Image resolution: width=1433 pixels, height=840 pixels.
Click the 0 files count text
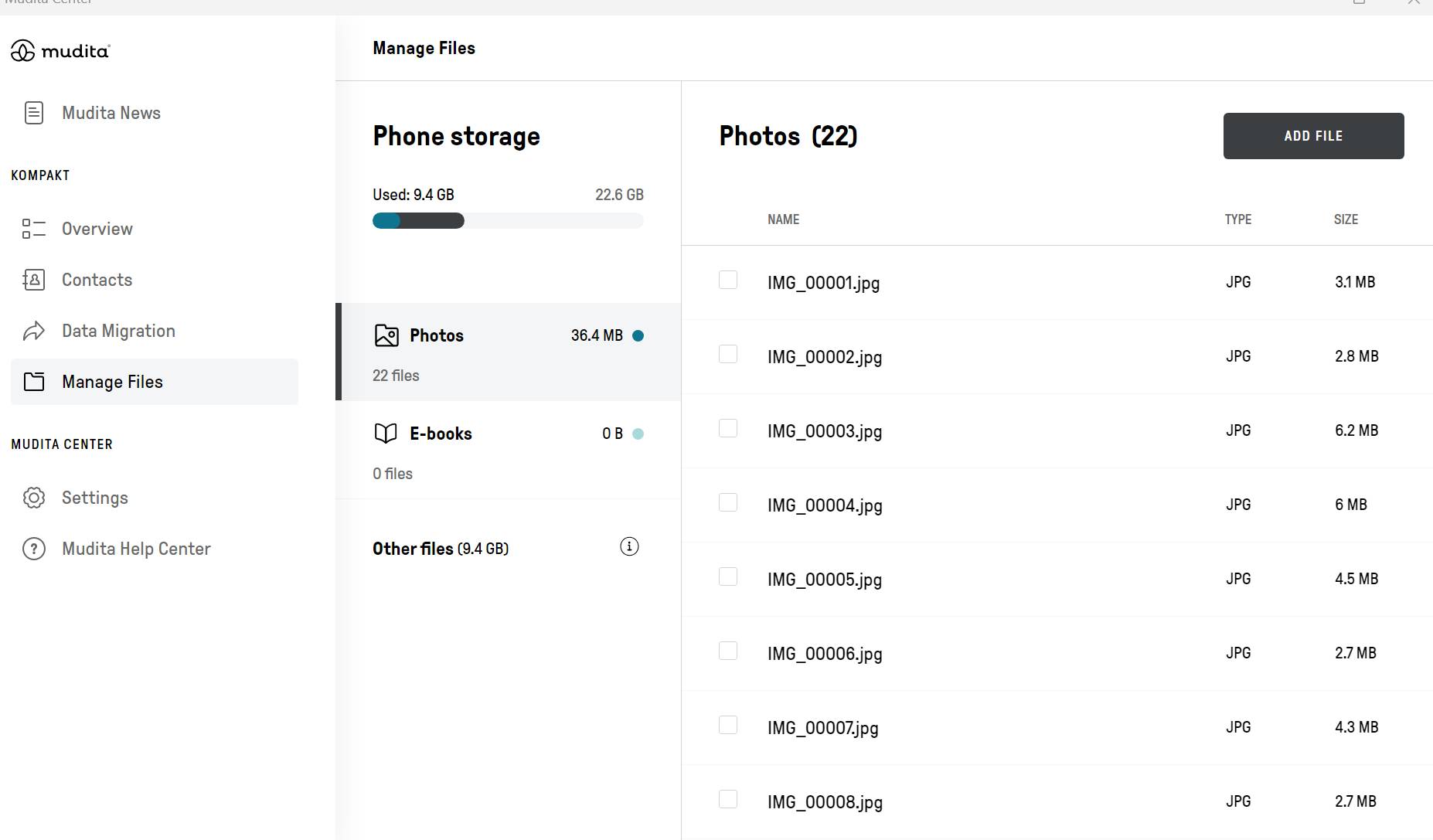point(393,474)
